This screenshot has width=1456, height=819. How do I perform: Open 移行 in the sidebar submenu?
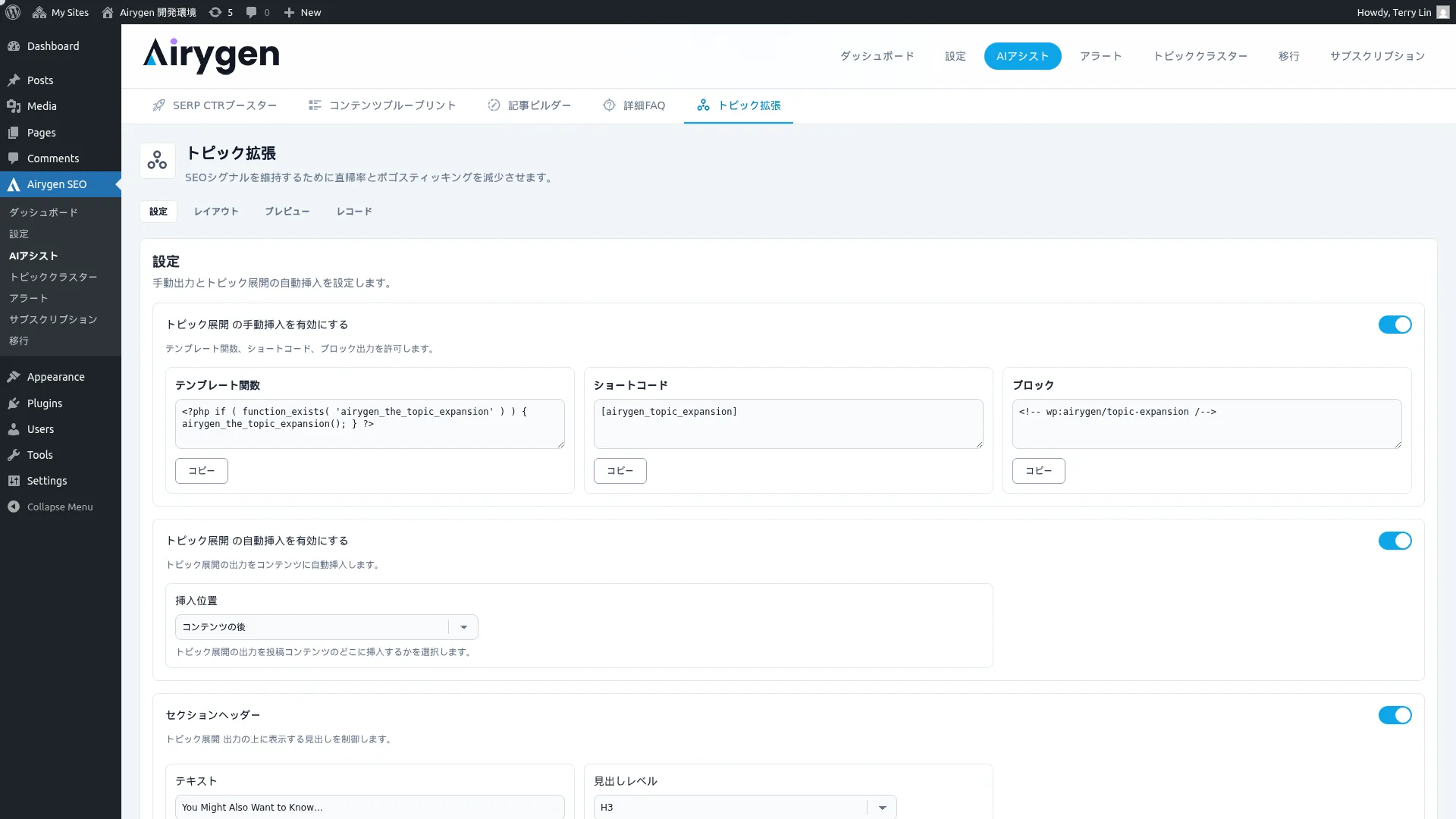(x=19, y=340)
